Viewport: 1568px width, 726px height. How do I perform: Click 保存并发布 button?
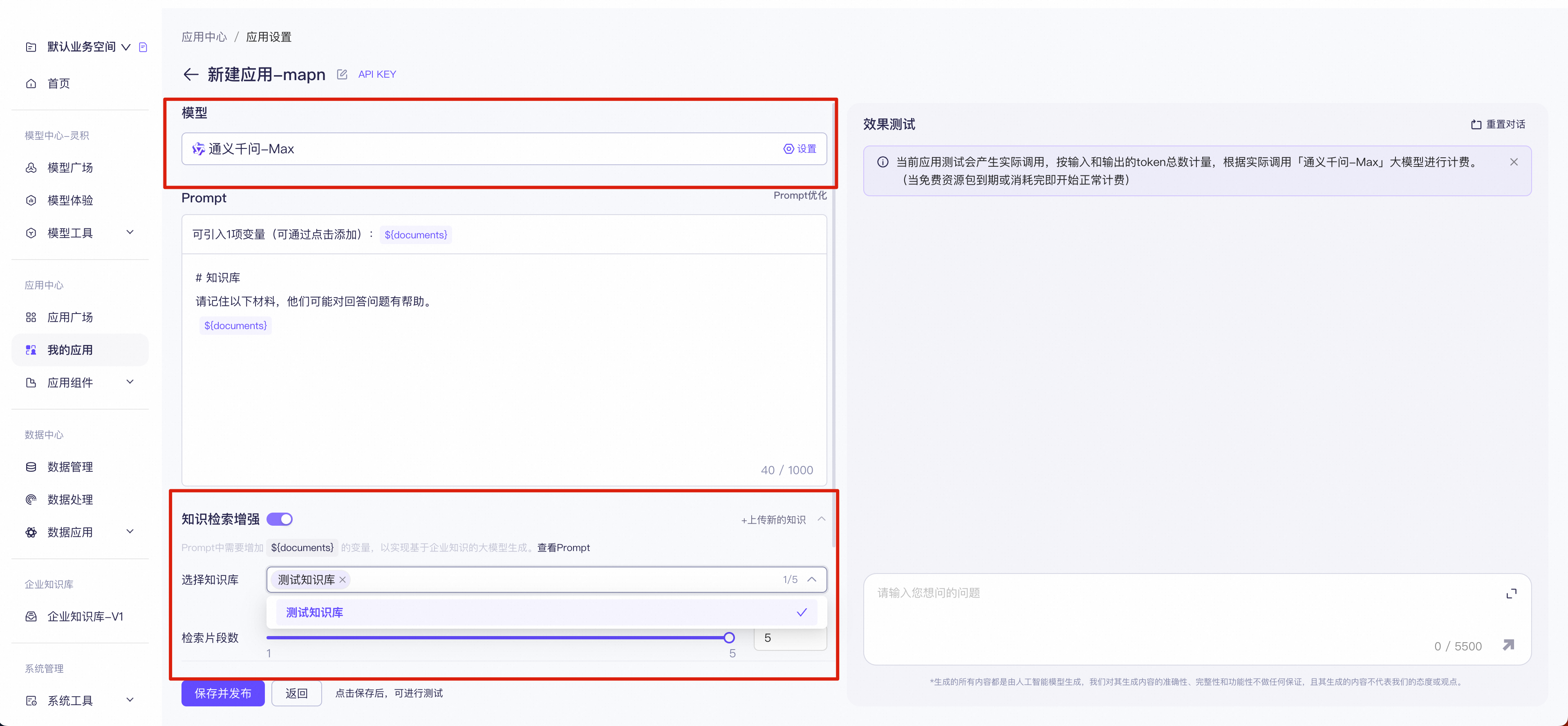pyautogui.click(x=223, y=693)
